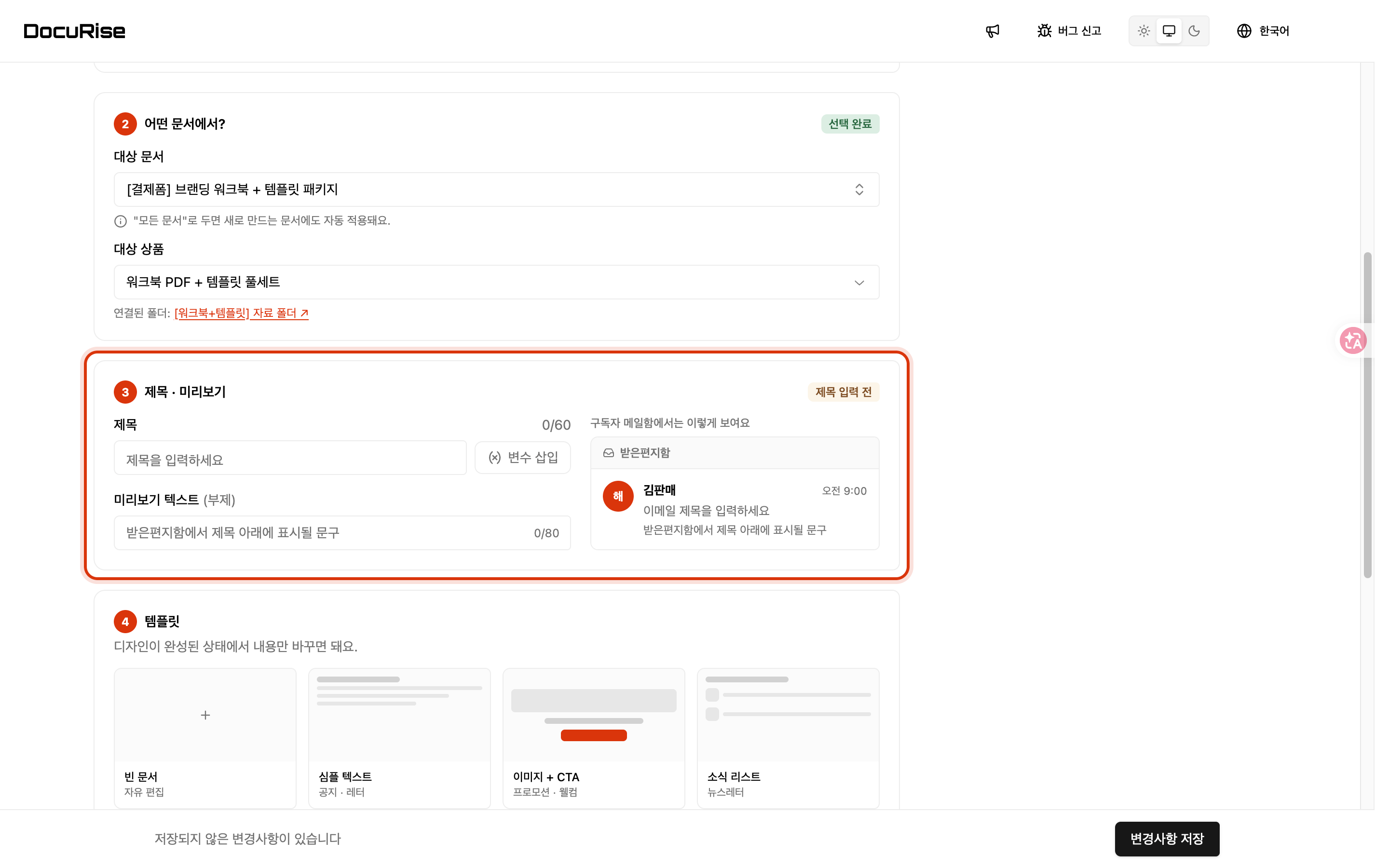This screenshot has height=868, width=1389.
Task: Click the 0/60 title character counter
Action: tap(556, 425)
